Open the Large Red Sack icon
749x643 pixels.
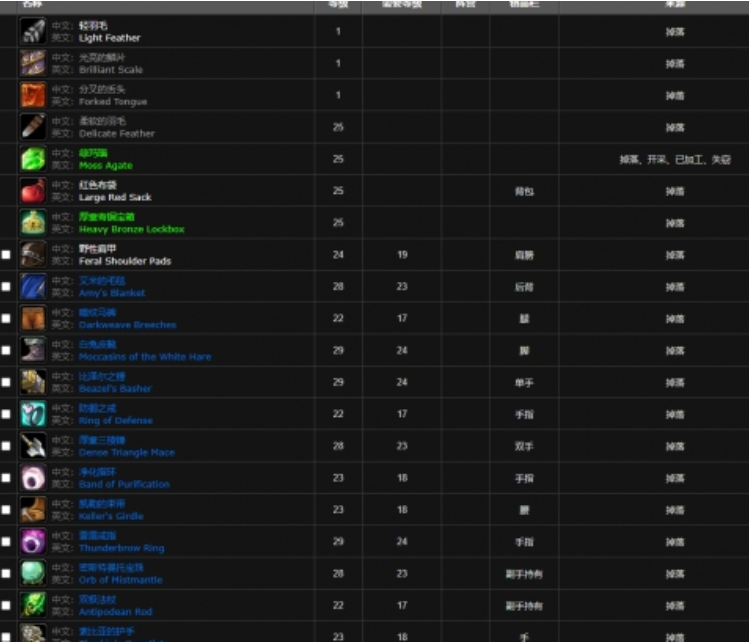pyautogui.click(x=33, y=191)
